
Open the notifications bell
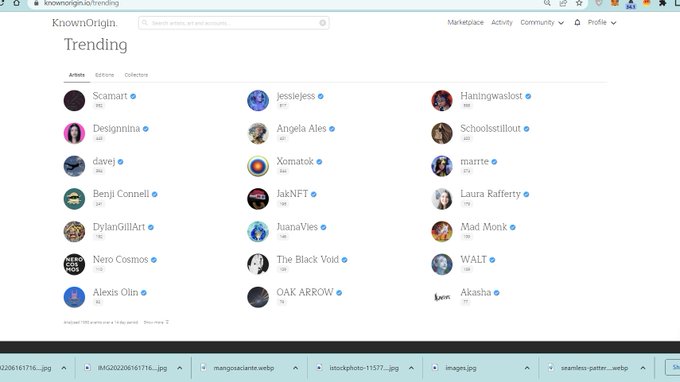[577, 23]
